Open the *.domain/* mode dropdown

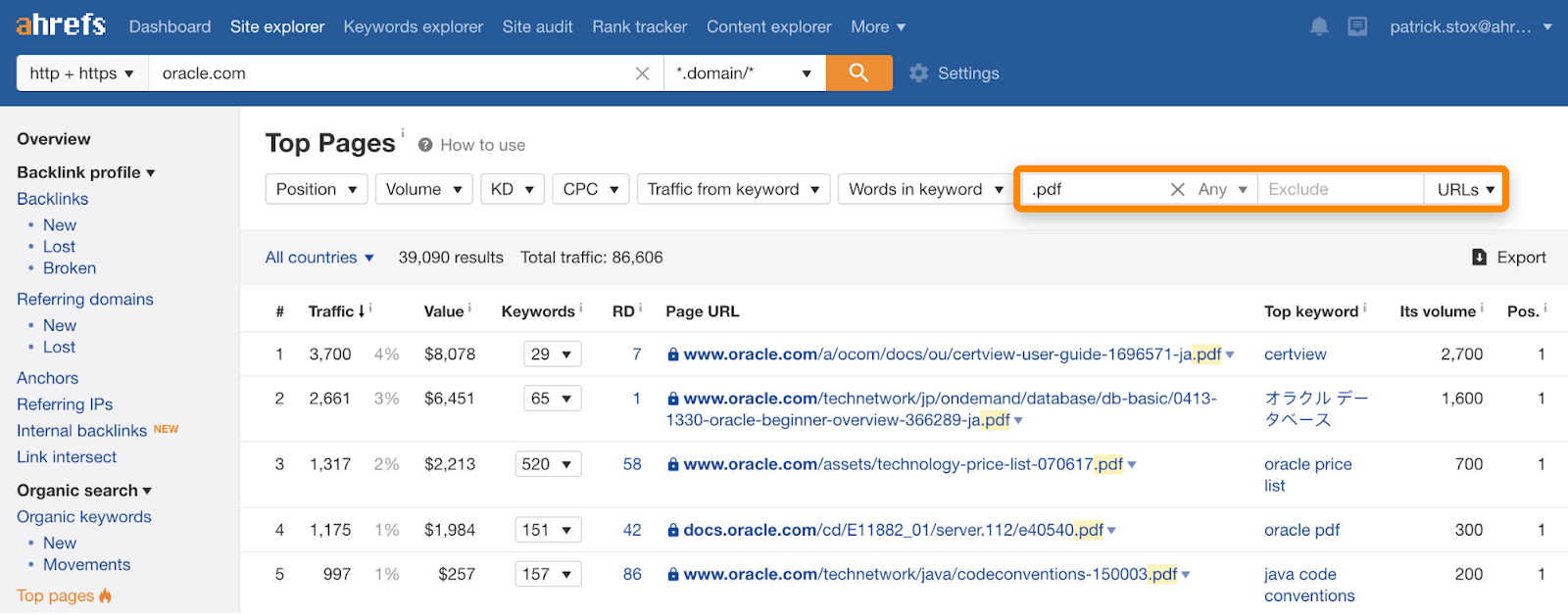744,73
